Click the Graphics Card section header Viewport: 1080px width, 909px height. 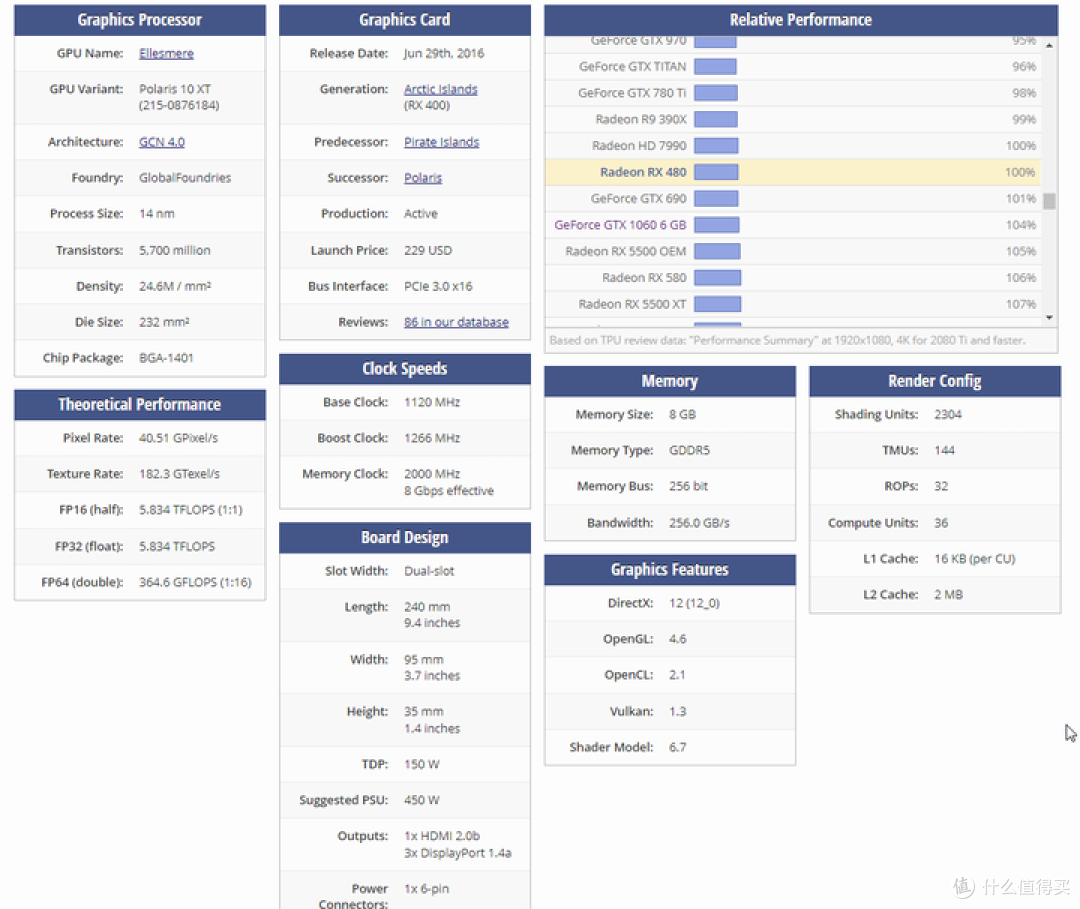[405, 20]
